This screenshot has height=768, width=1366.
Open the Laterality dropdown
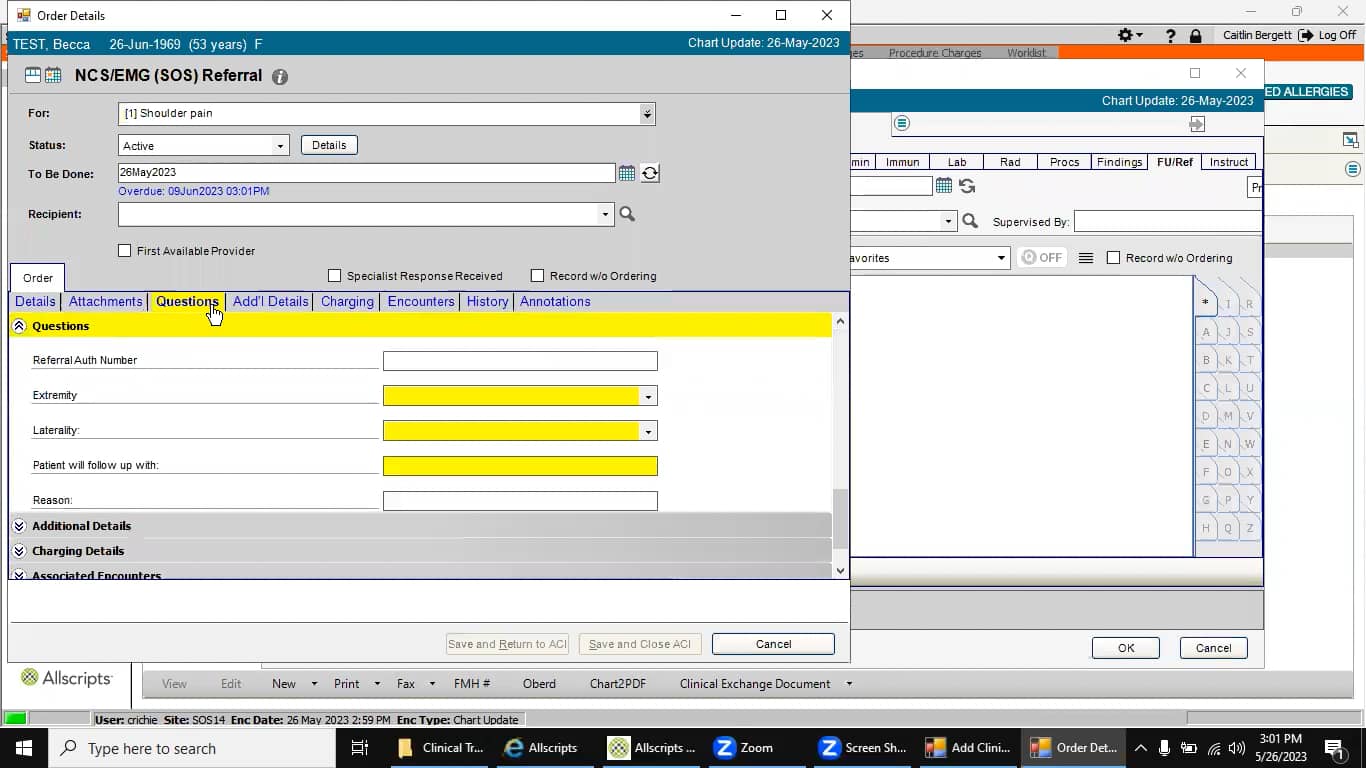point(648,431)
